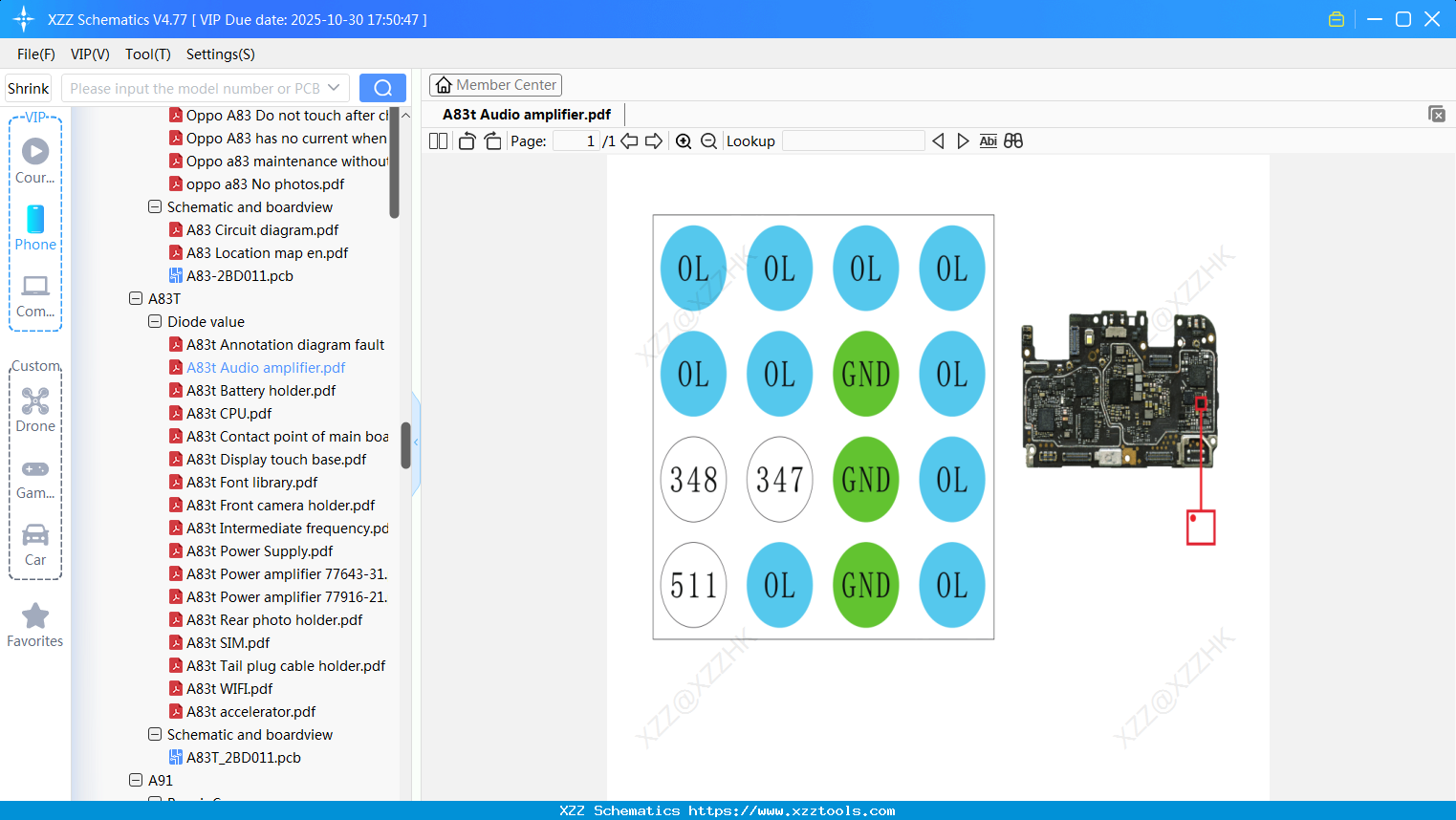Open A83-2BD011.pcb boardview file
This screenshot has width=1456, height=820.
click(x=231, y=275)
